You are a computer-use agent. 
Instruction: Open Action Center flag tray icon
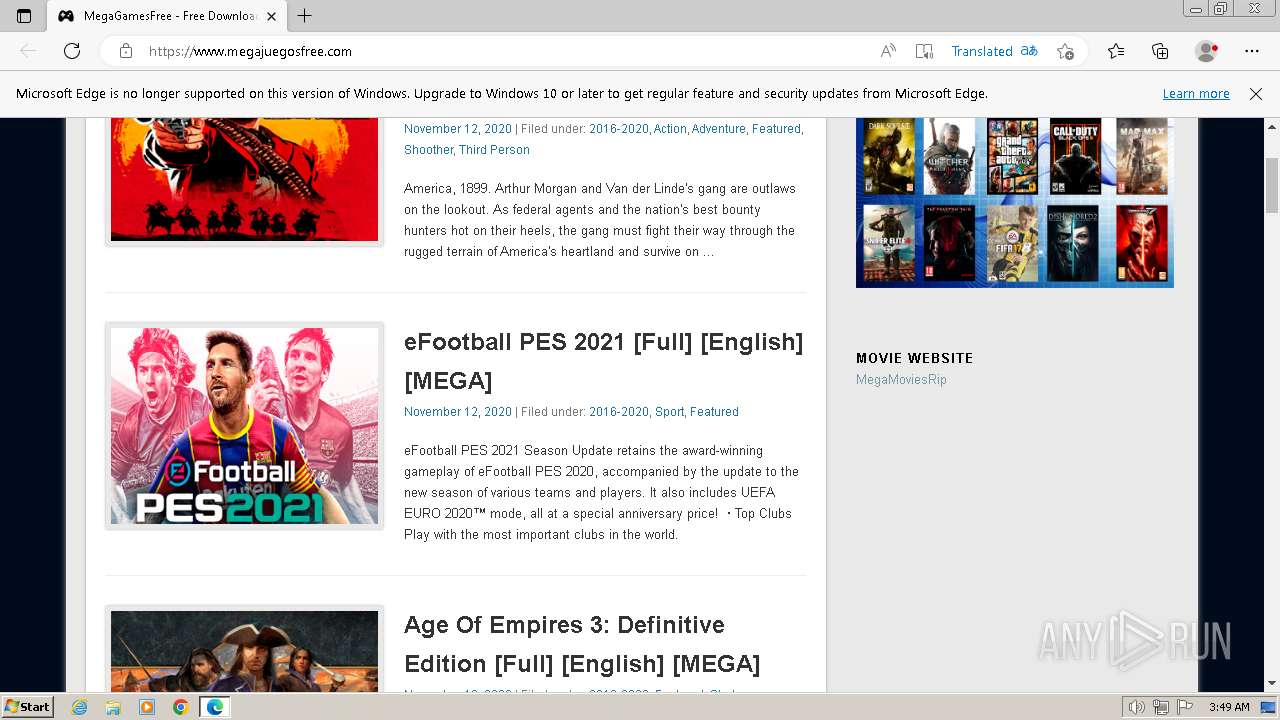tap(1185, 707)
